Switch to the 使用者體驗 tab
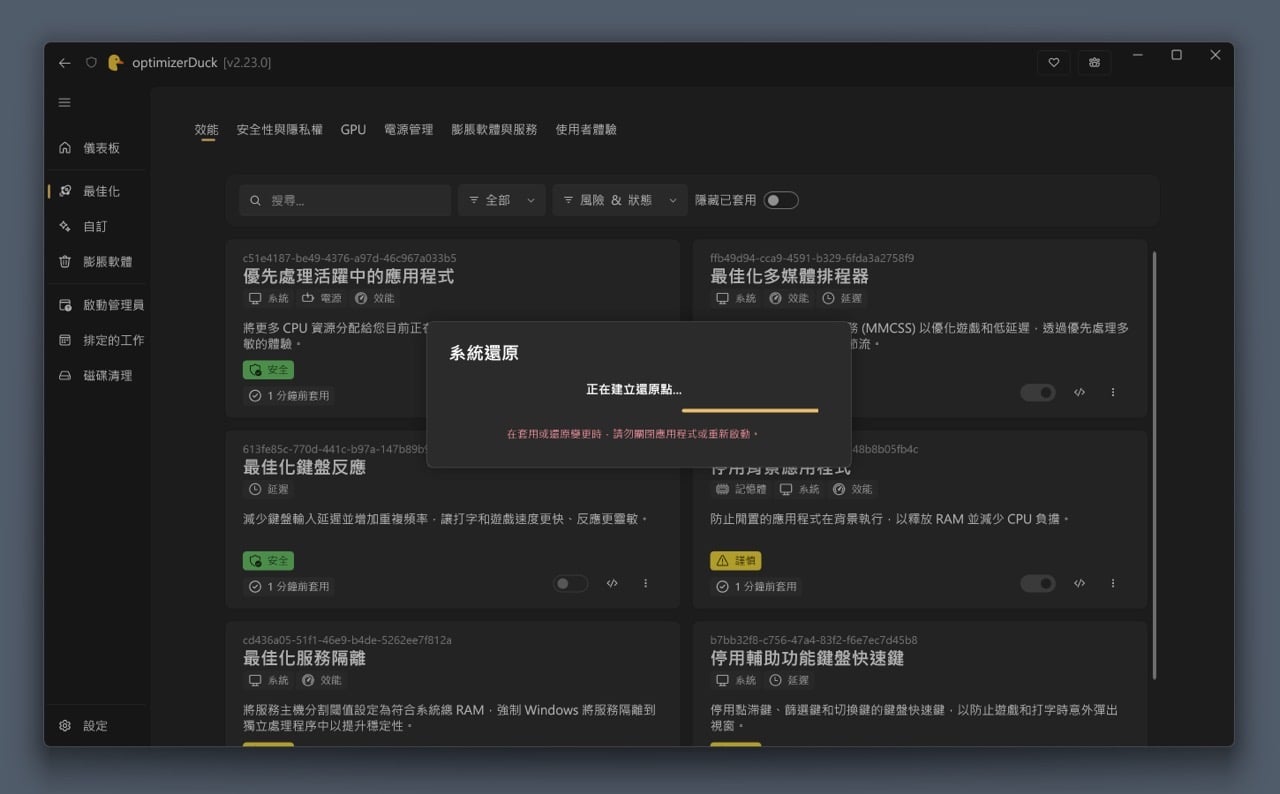This screenshot has height=794, width=1280. [586, 130]
